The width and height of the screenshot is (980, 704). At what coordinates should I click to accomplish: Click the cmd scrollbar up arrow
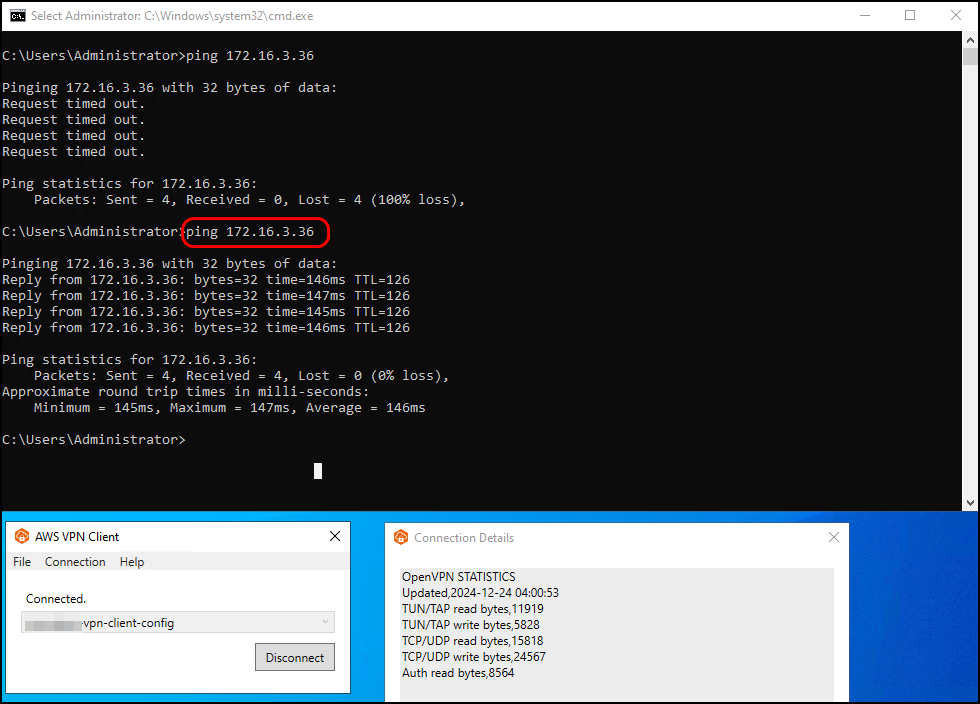click(970, 40)
